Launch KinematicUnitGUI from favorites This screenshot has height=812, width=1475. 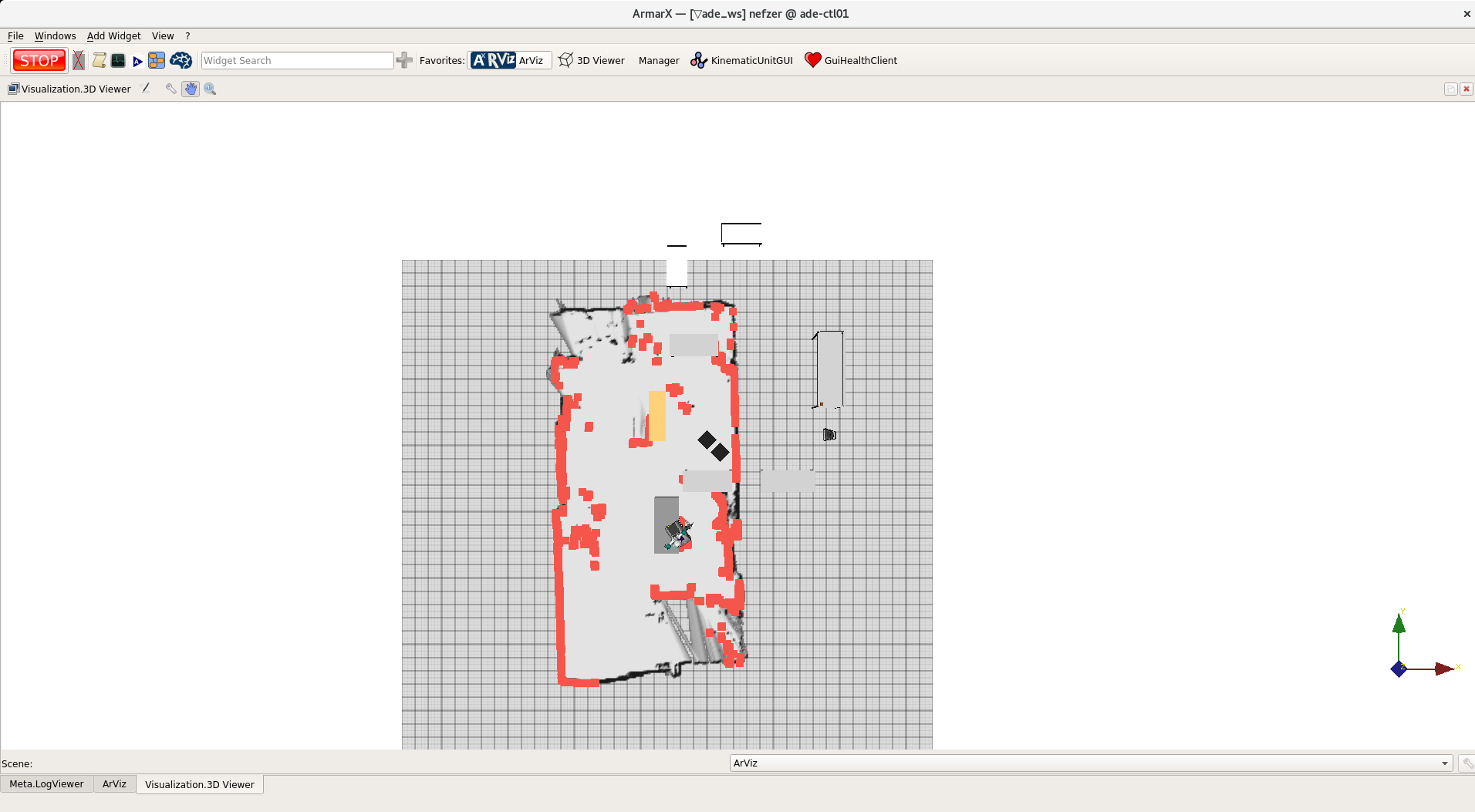point(741,60)
